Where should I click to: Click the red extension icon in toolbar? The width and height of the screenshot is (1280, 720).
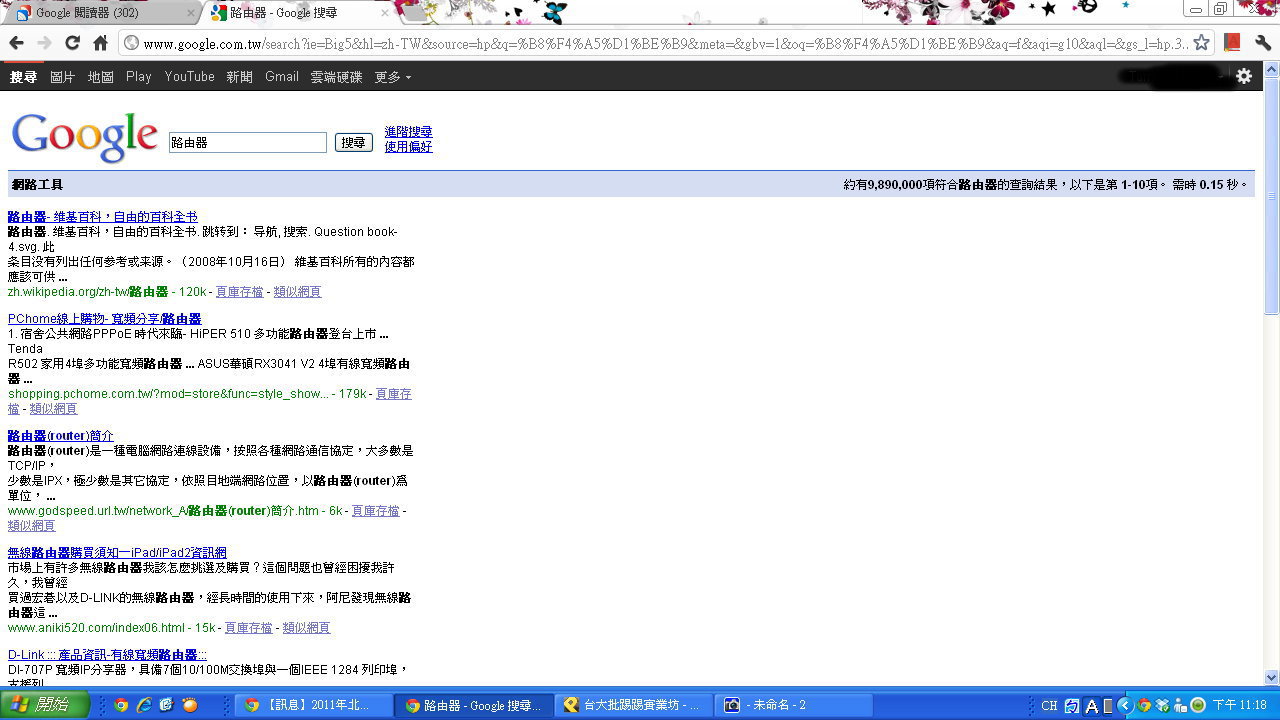[1232, 43]
